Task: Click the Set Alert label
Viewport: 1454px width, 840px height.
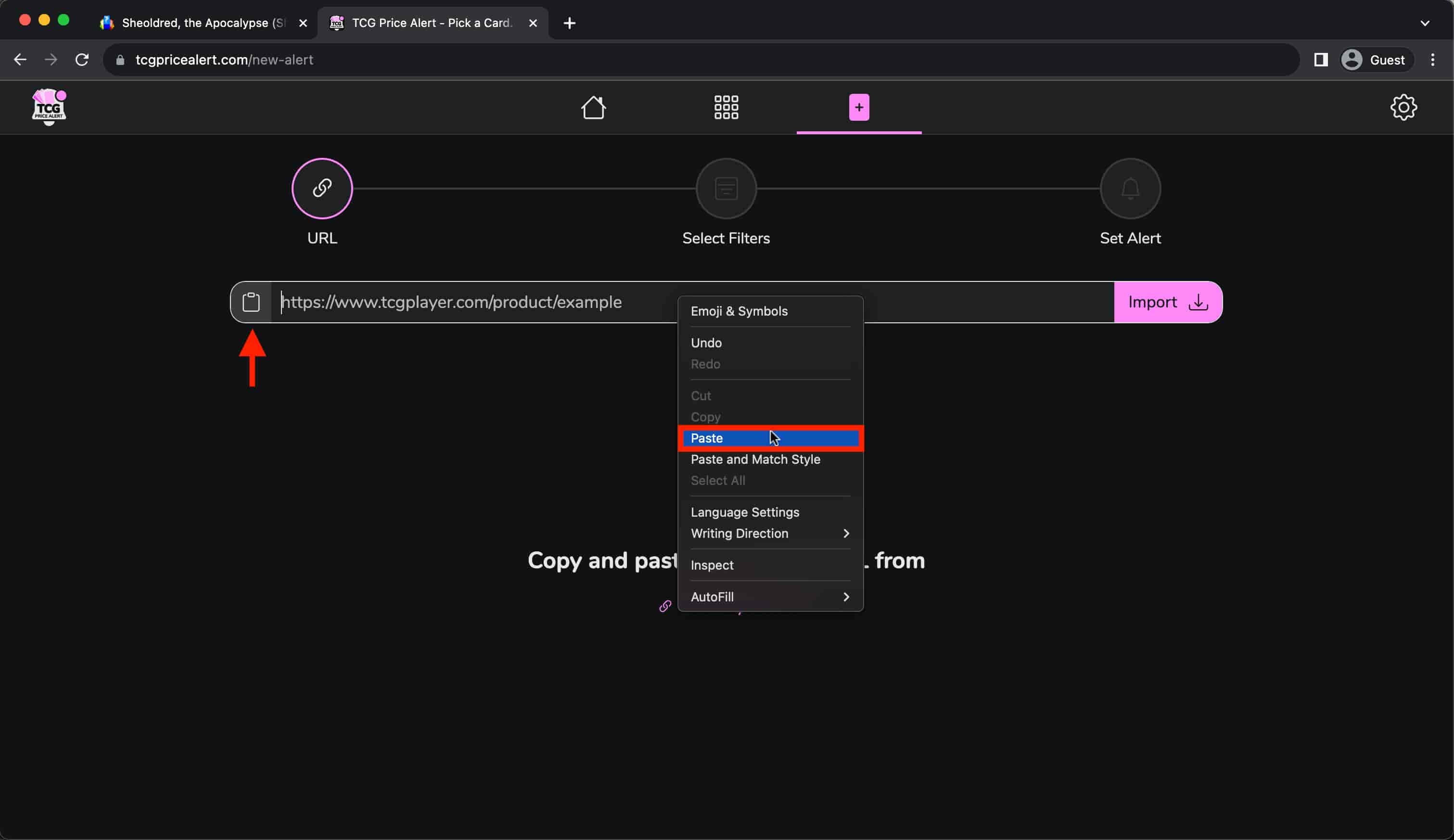Action: coord(1130,238)
